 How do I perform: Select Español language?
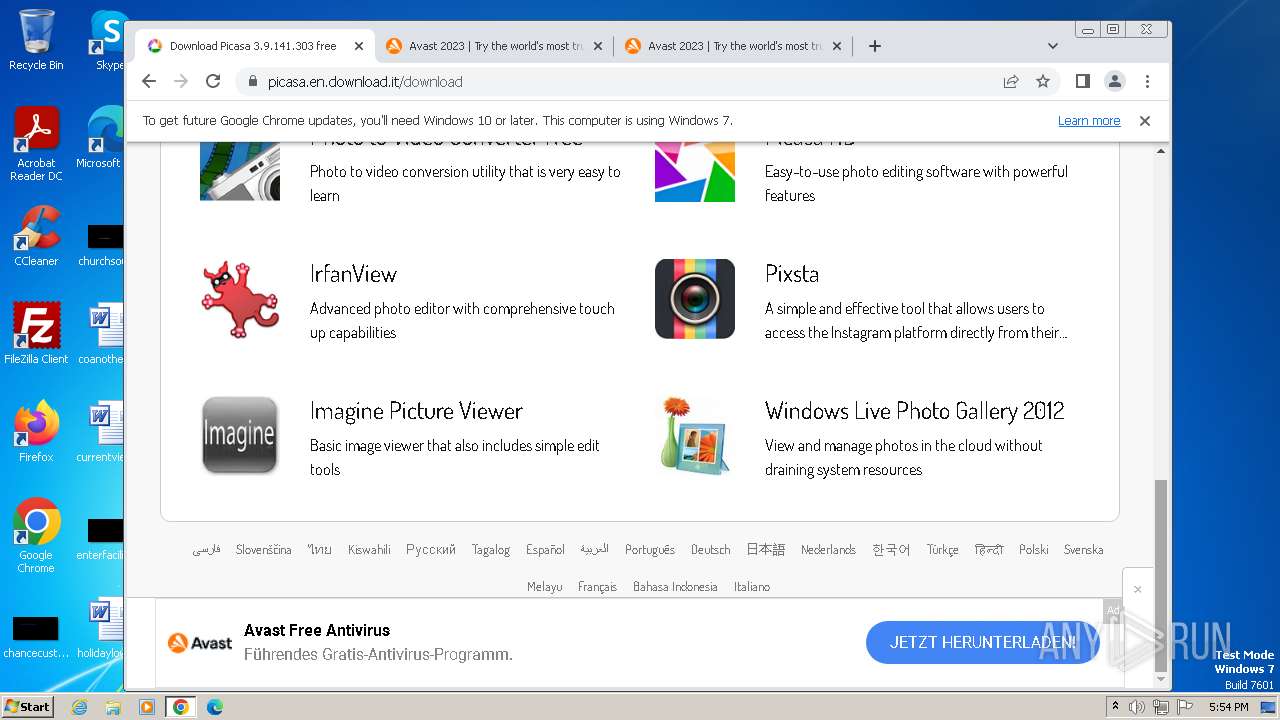545,550
